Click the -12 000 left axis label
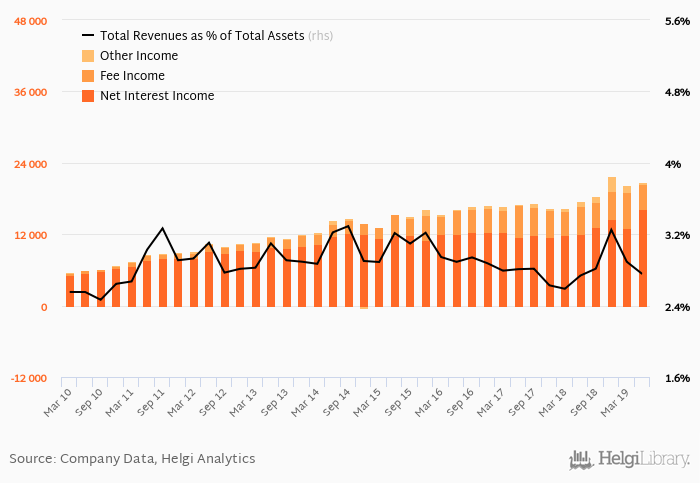This screenshot has height=483, width=700. coord(29,378)
